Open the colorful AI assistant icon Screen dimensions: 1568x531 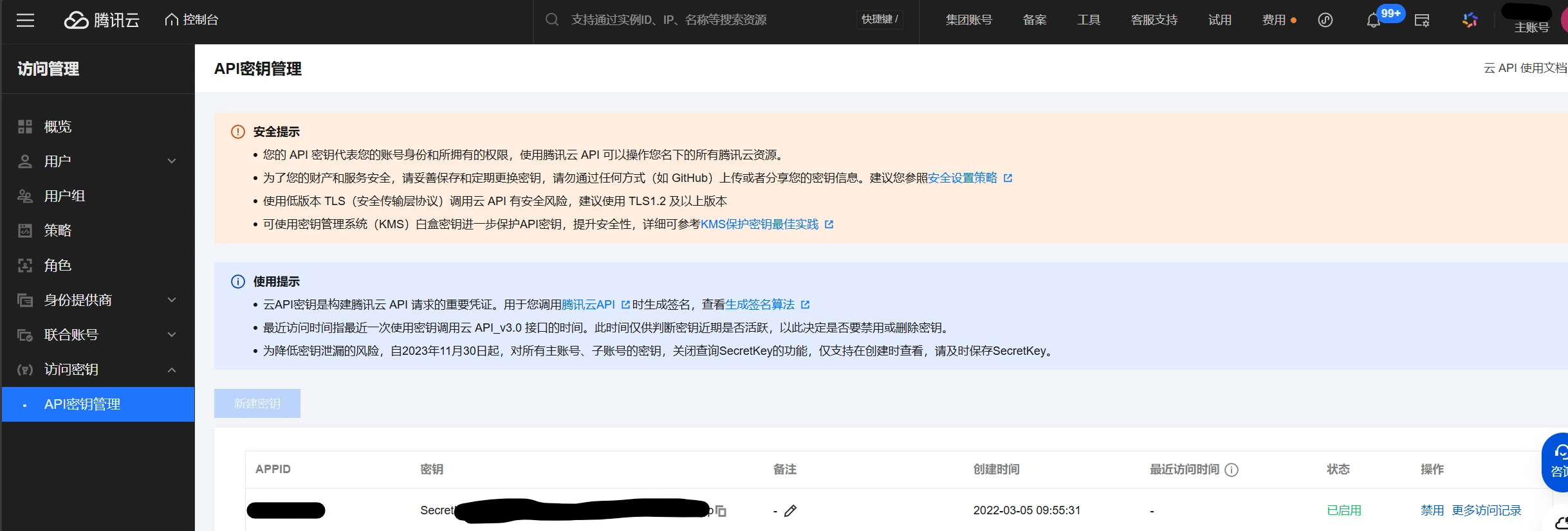coord(1470,21)
